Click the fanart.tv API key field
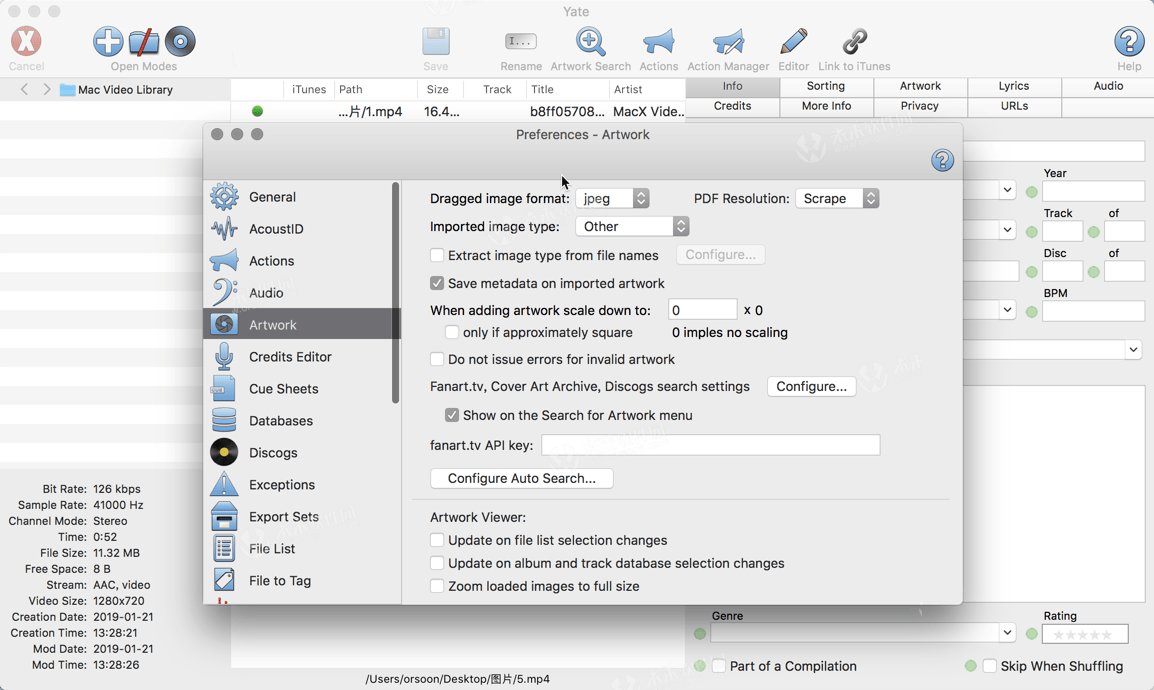Viewport: 1154px width, 690px height. click(x=710, y=445)
